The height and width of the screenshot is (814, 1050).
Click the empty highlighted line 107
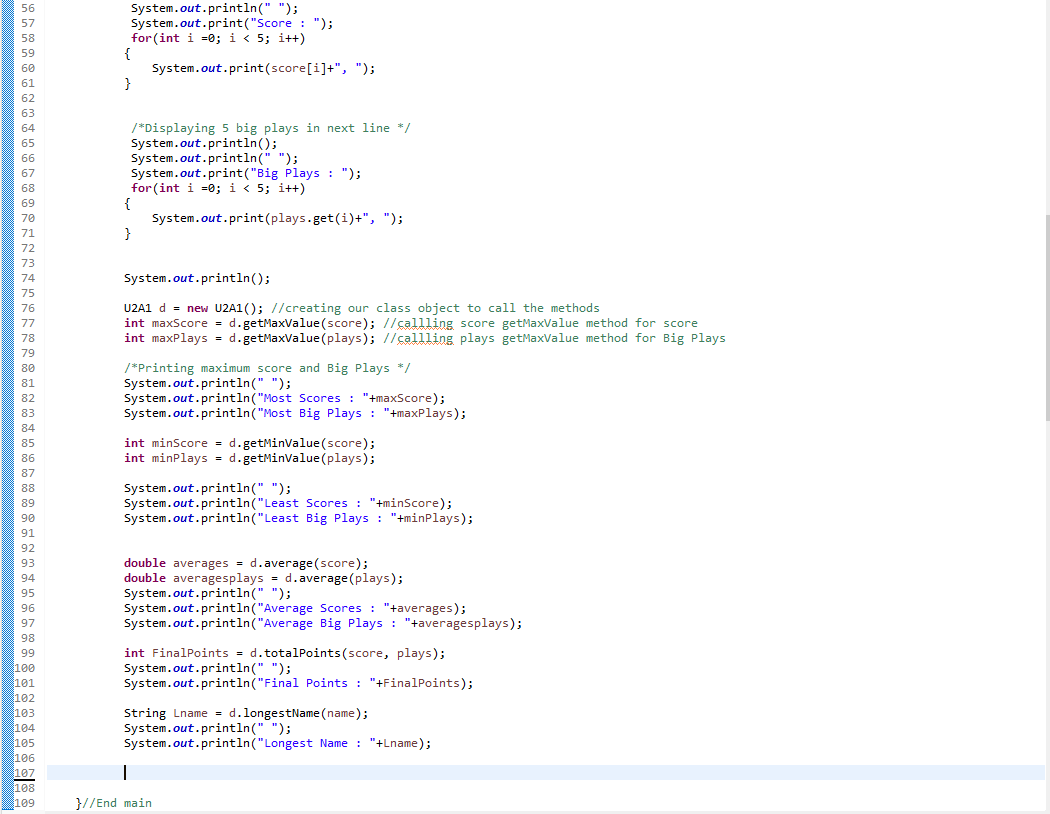point(300,772)
